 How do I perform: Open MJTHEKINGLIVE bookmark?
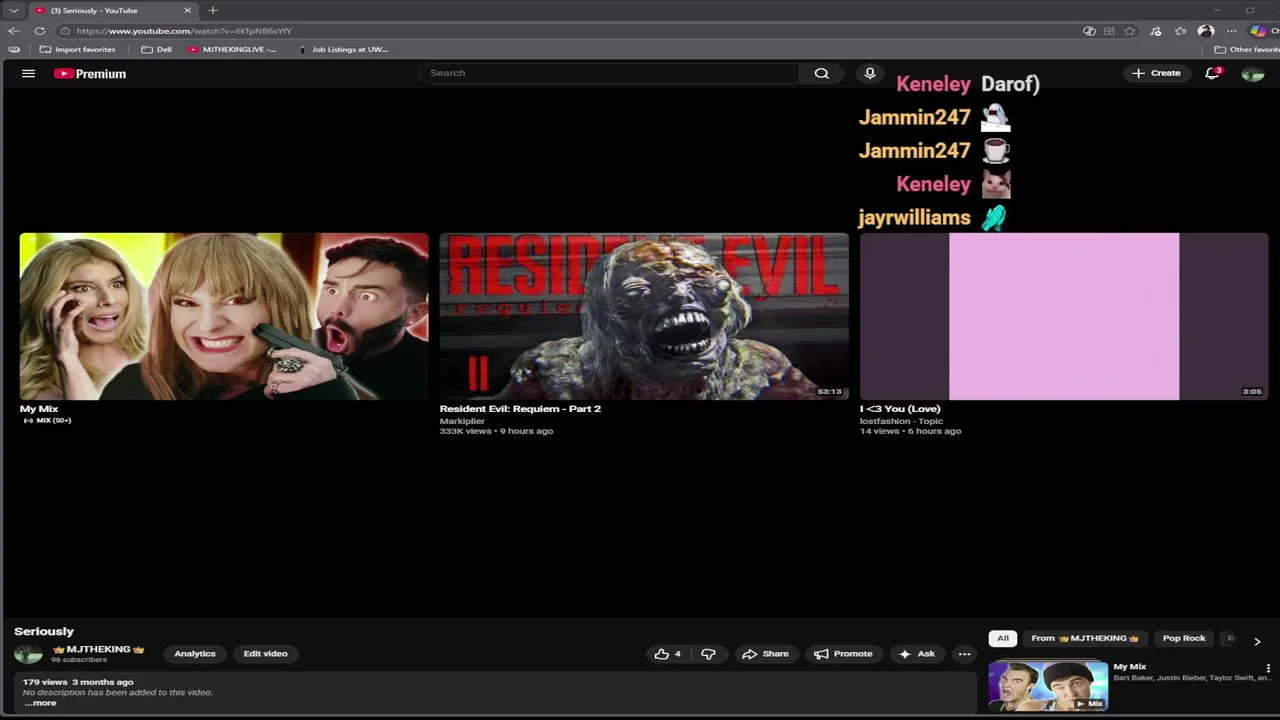(x=232, y=49)
